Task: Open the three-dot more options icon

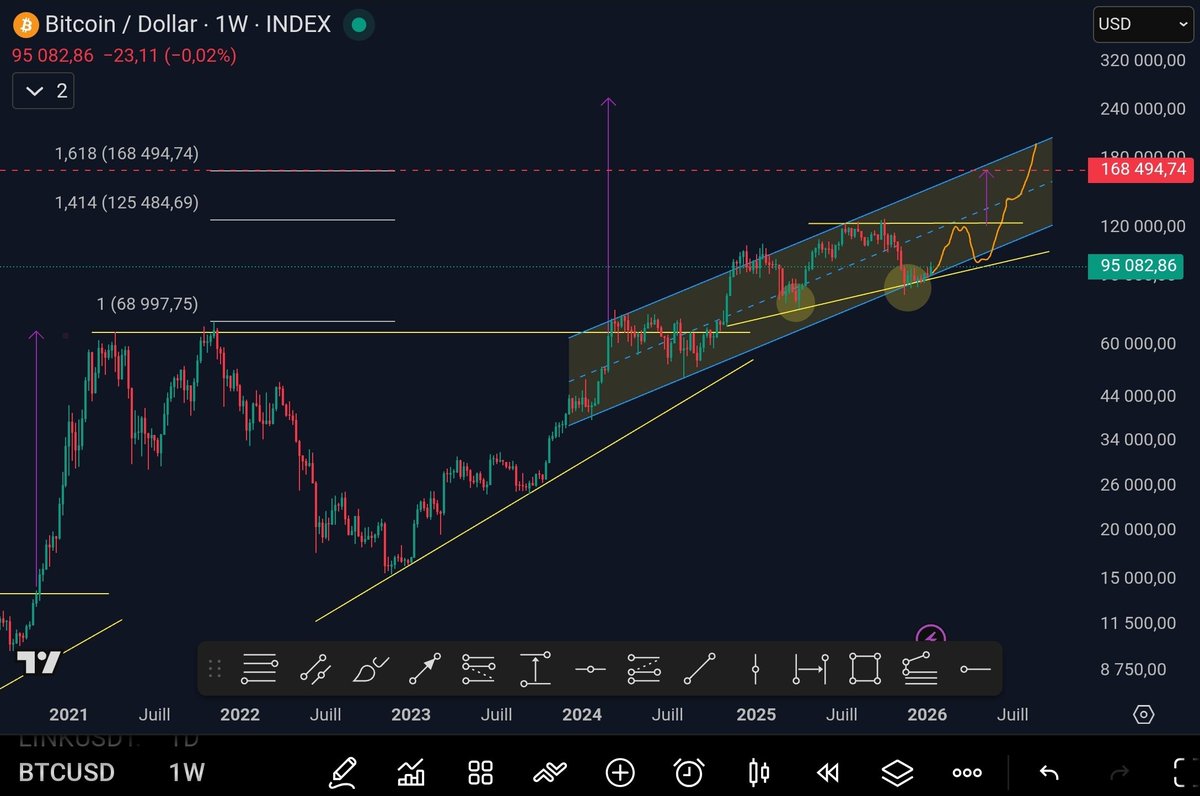Action: (966, 772)
